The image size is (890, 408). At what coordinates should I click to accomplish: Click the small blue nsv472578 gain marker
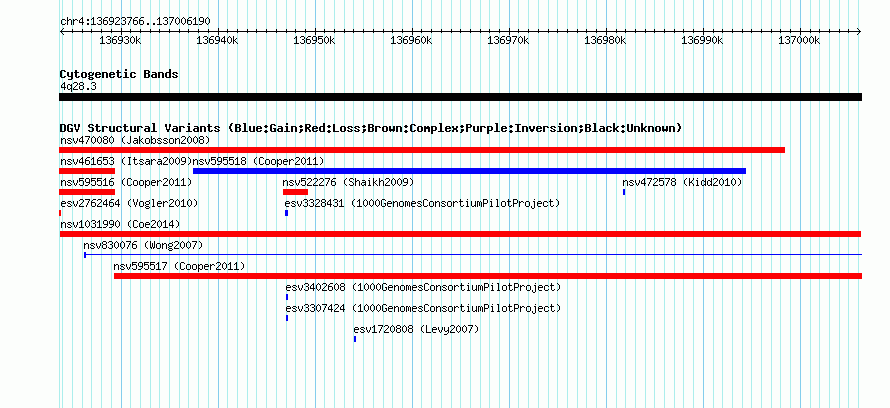pos(624,192)
